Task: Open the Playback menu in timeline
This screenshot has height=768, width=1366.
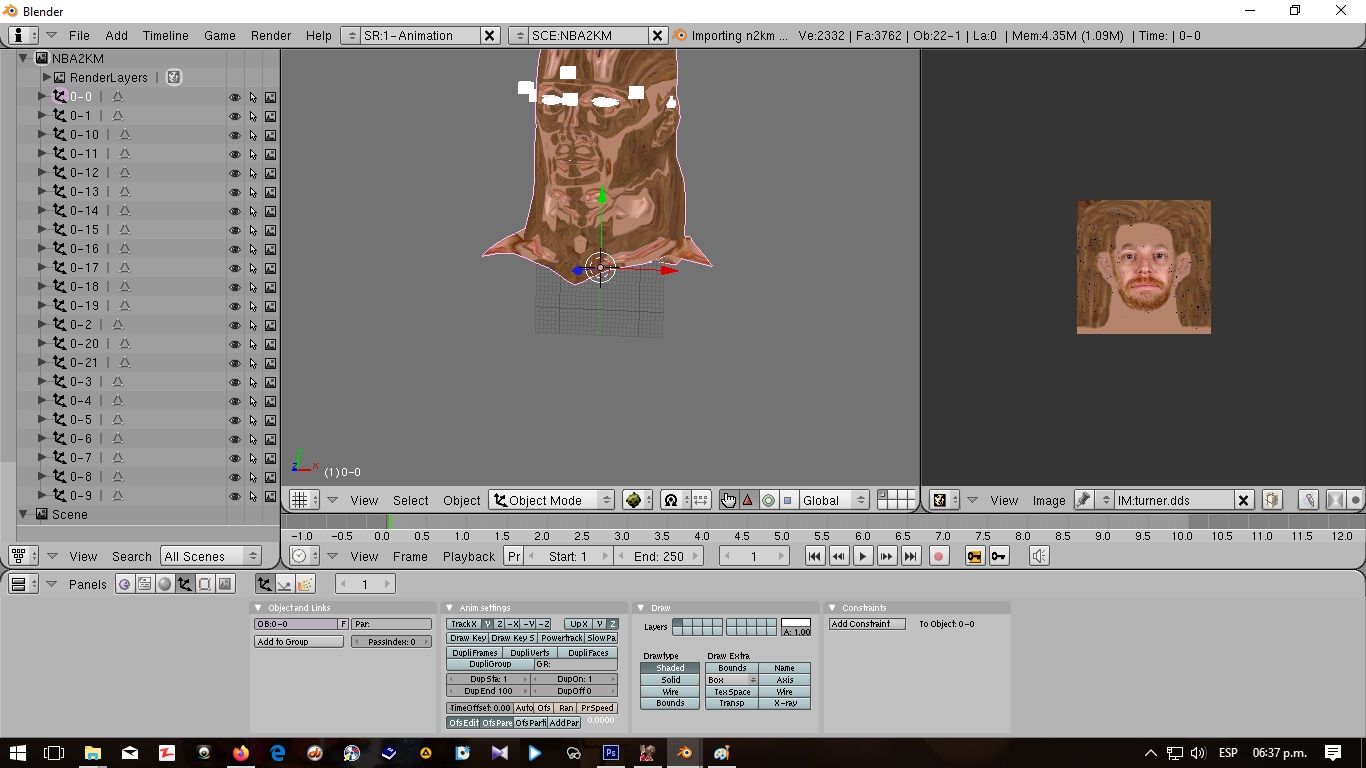Action: pos(469,556)
